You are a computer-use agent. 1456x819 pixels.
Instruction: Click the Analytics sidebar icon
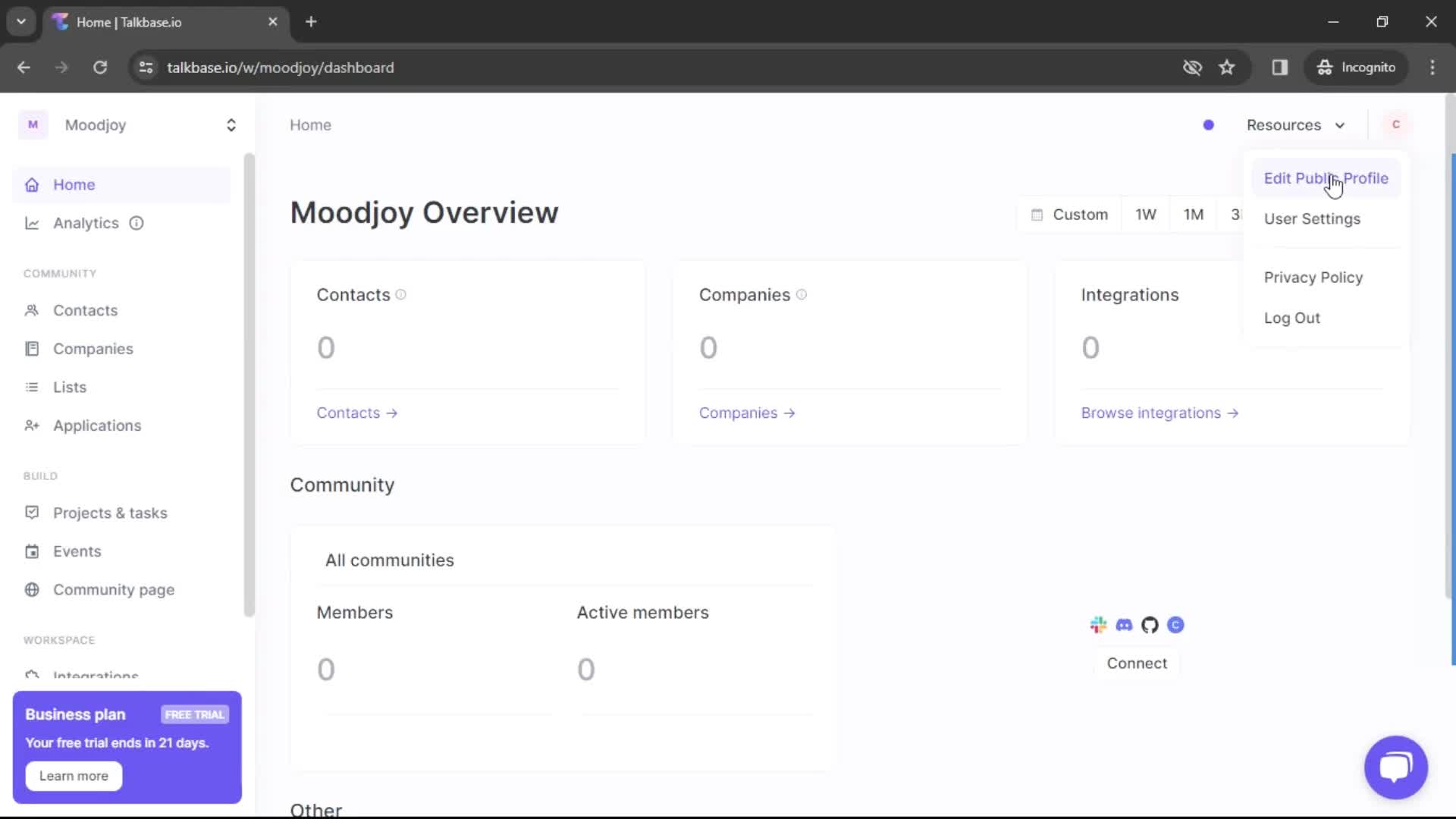click(32, 222)
